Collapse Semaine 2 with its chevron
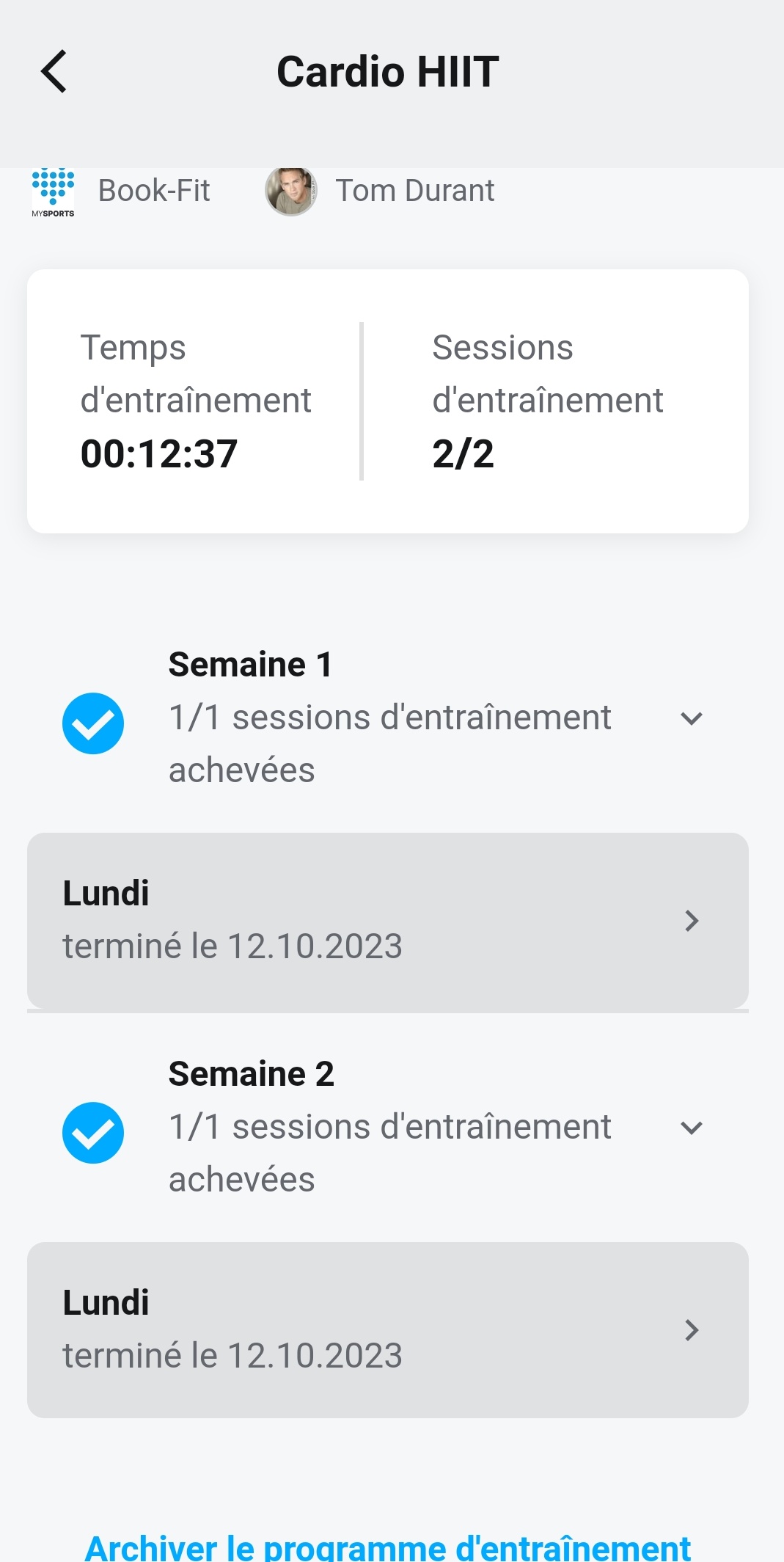 (692, 1128)
